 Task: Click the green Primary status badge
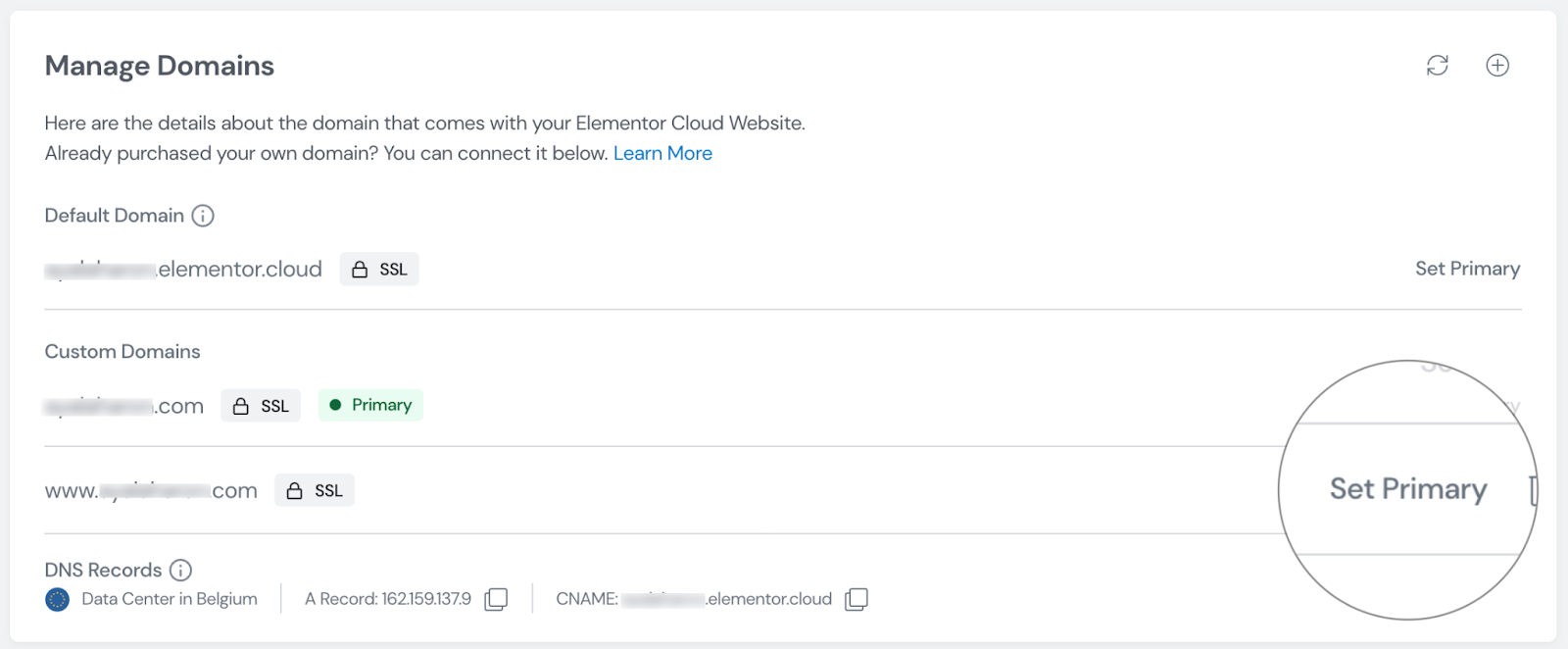click(x=370, y=405)
